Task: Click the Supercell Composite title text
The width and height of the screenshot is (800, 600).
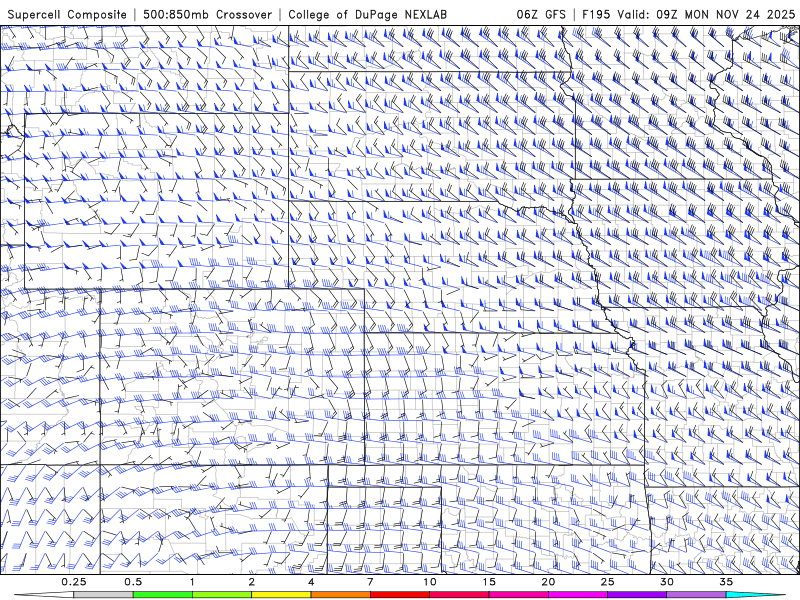Action: point(67,14)
